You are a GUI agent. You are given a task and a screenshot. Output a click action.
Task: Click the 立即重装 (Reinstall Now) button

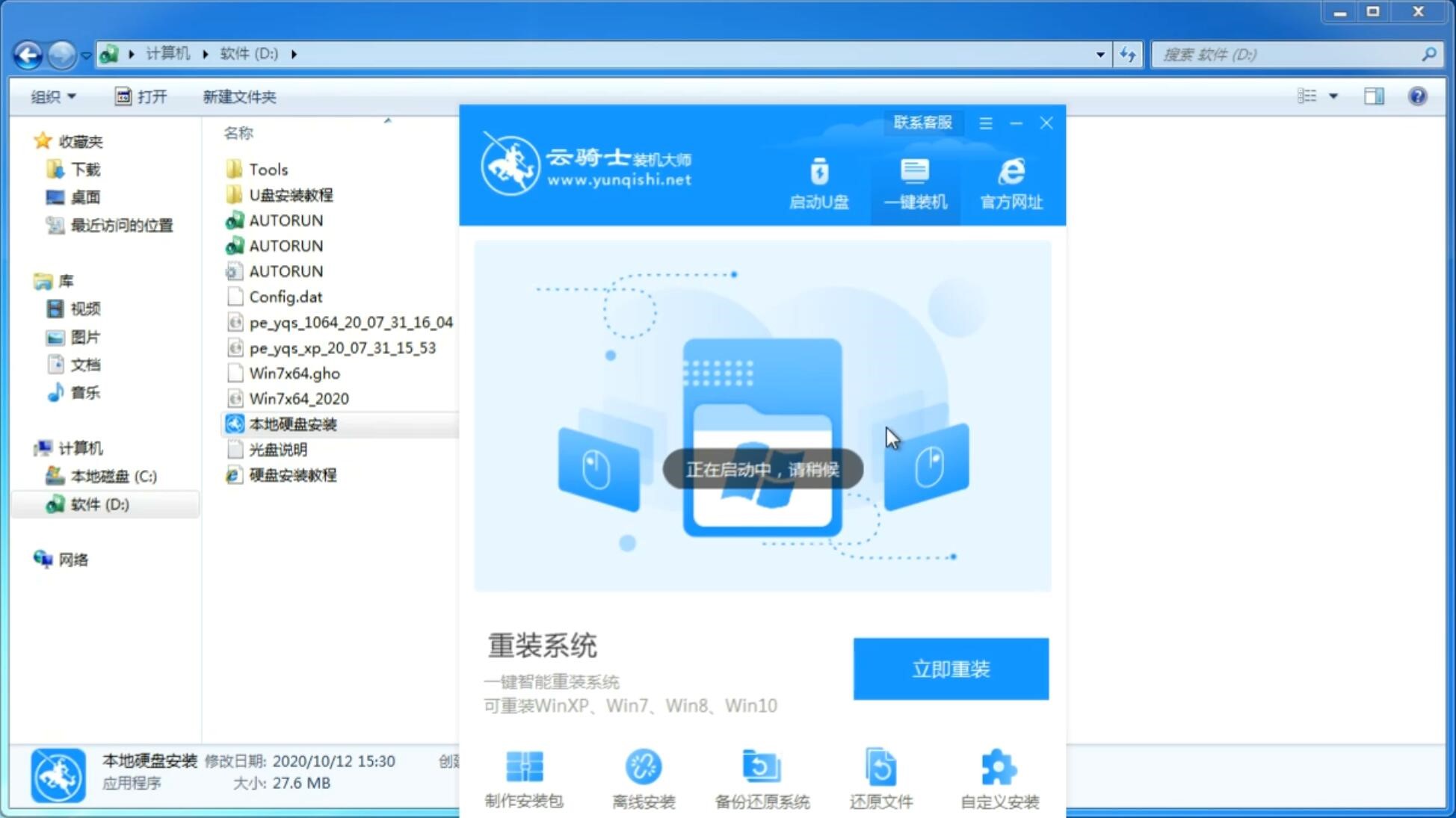coord(950,669)
